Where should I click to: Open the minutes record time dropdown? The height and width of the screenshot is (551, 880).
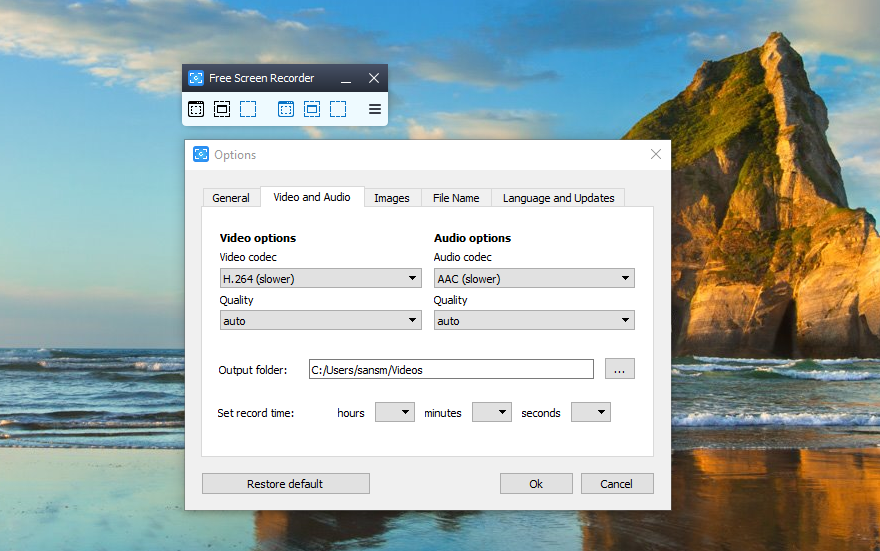492,412
